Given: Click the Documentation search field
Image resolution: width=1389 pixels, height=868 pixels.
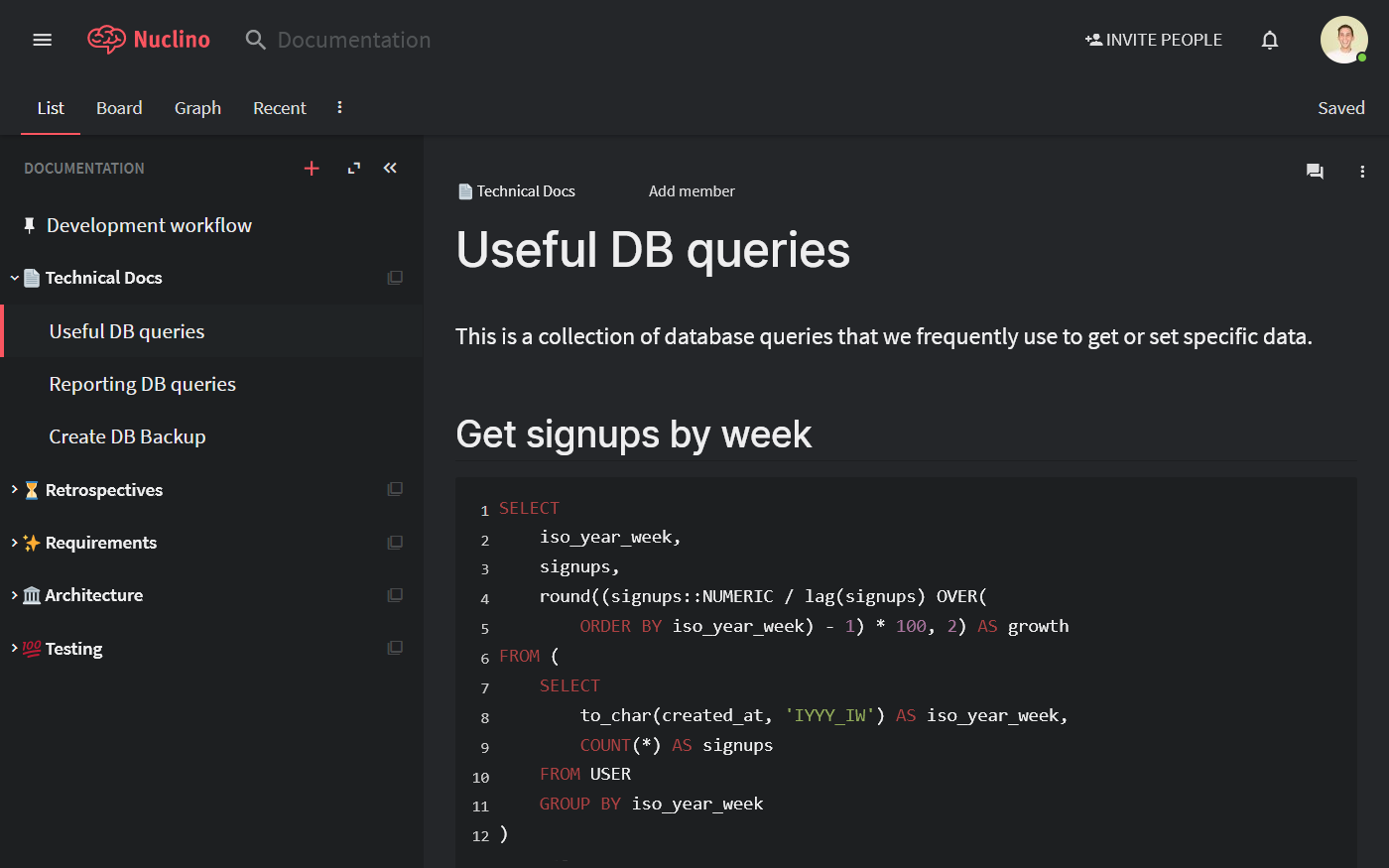Looking at the screenshot, I should pyautogui.click(x=354, y=40).
